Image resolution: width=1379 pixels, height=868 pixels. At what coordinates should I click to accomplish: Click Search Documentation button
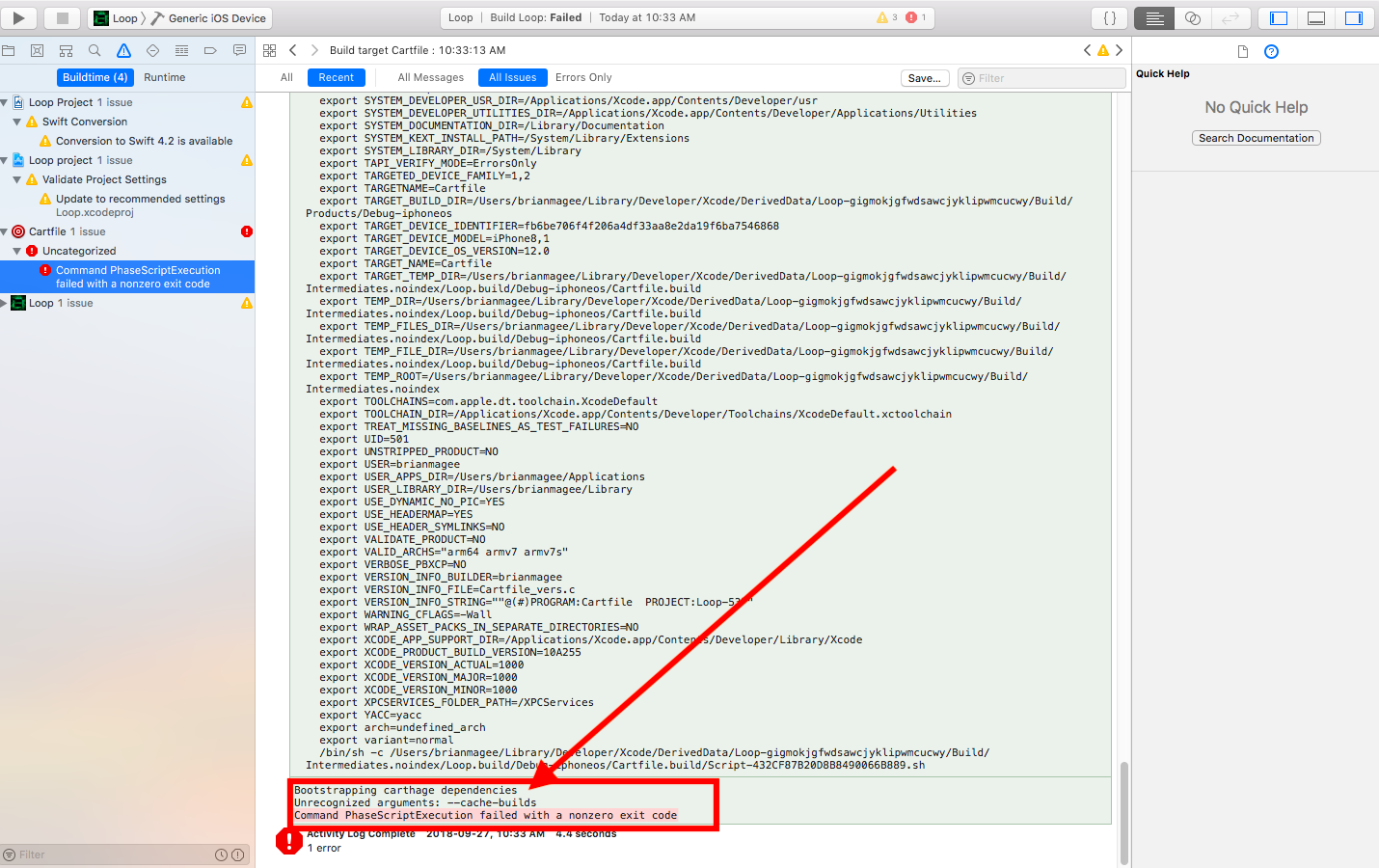point(1257,138)
